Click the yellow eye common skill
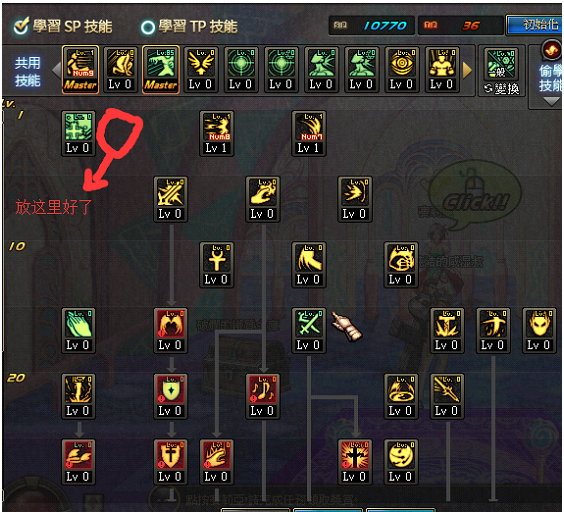Screen dimensions: 564x512 [401, 69]
